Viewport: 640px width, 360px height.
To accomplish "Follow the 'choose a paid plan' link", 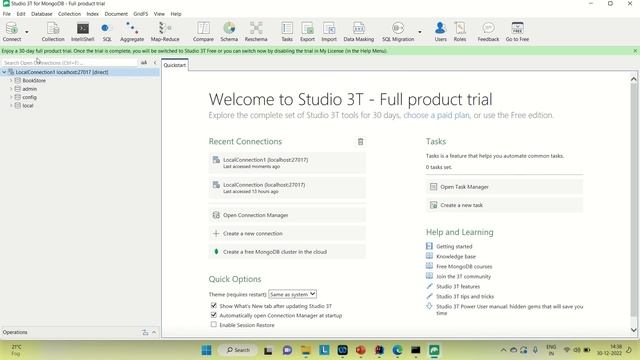I will click(437, 116).
